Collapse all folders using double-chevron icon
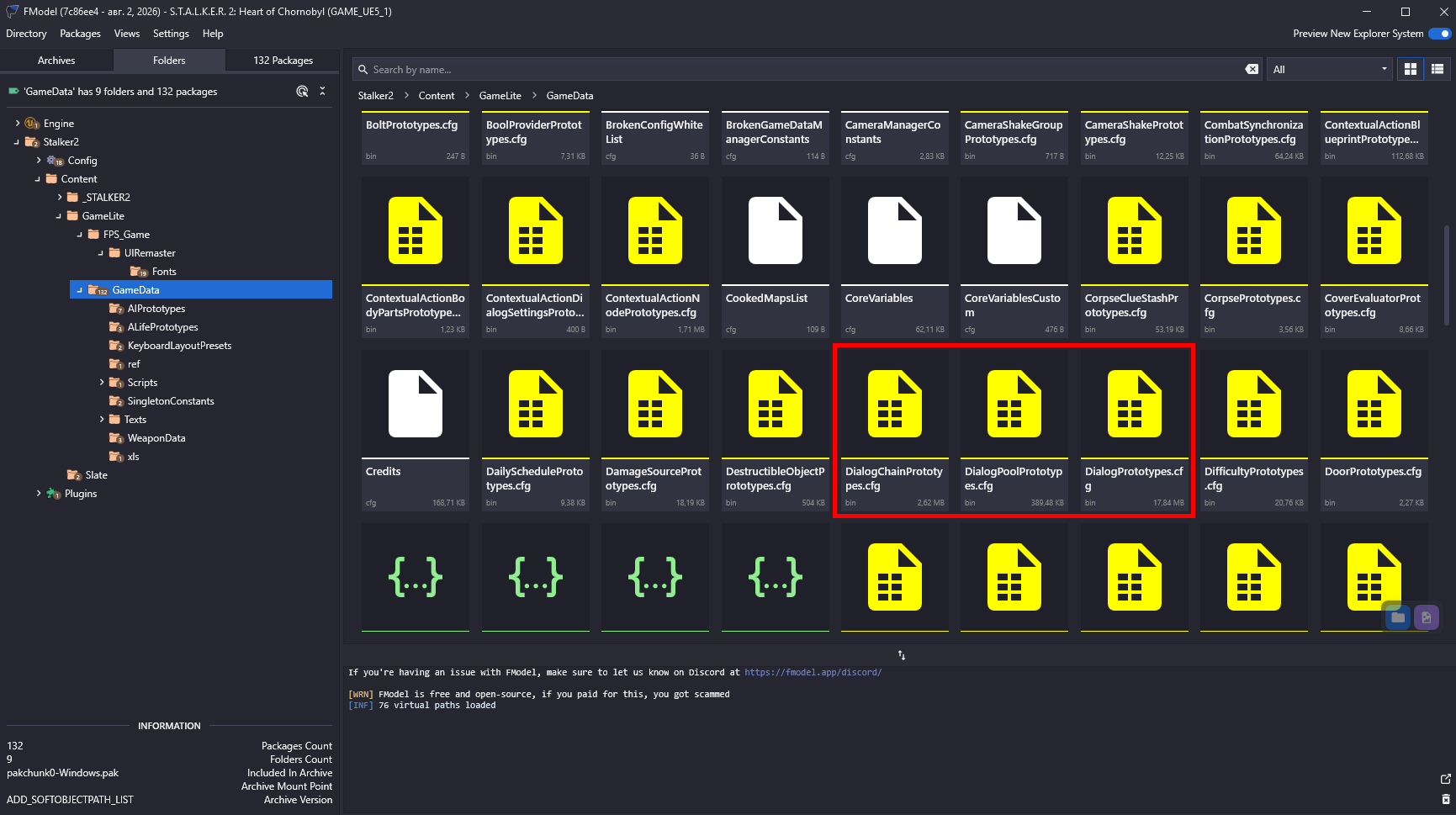Image resolution: width=1456 pixels, height=815 pixels. [x=322, y=91]
